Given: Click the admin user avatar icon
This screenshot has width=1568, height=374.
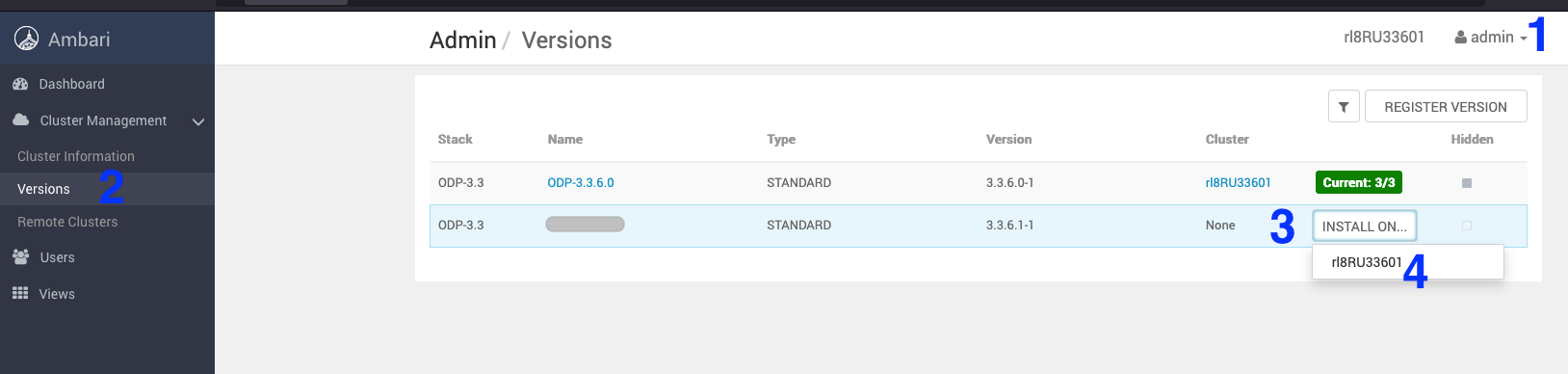Looking at the screenshot, I should 1460,38.
